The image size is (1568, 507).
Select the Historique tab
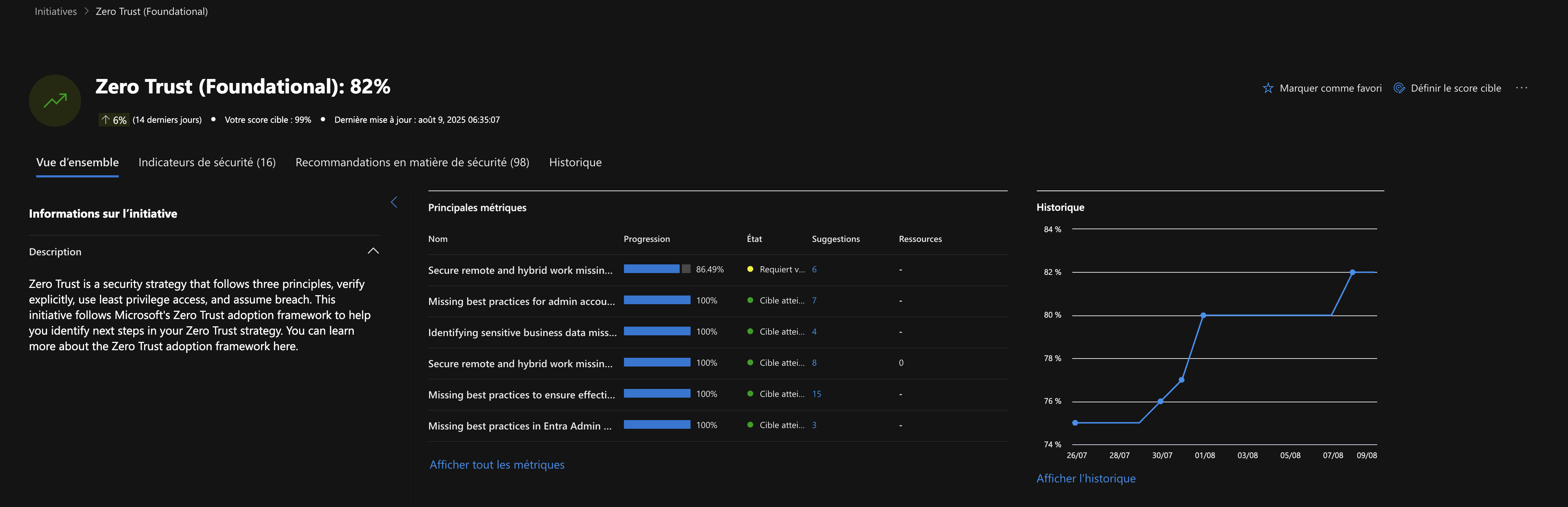tap(575, 163)
